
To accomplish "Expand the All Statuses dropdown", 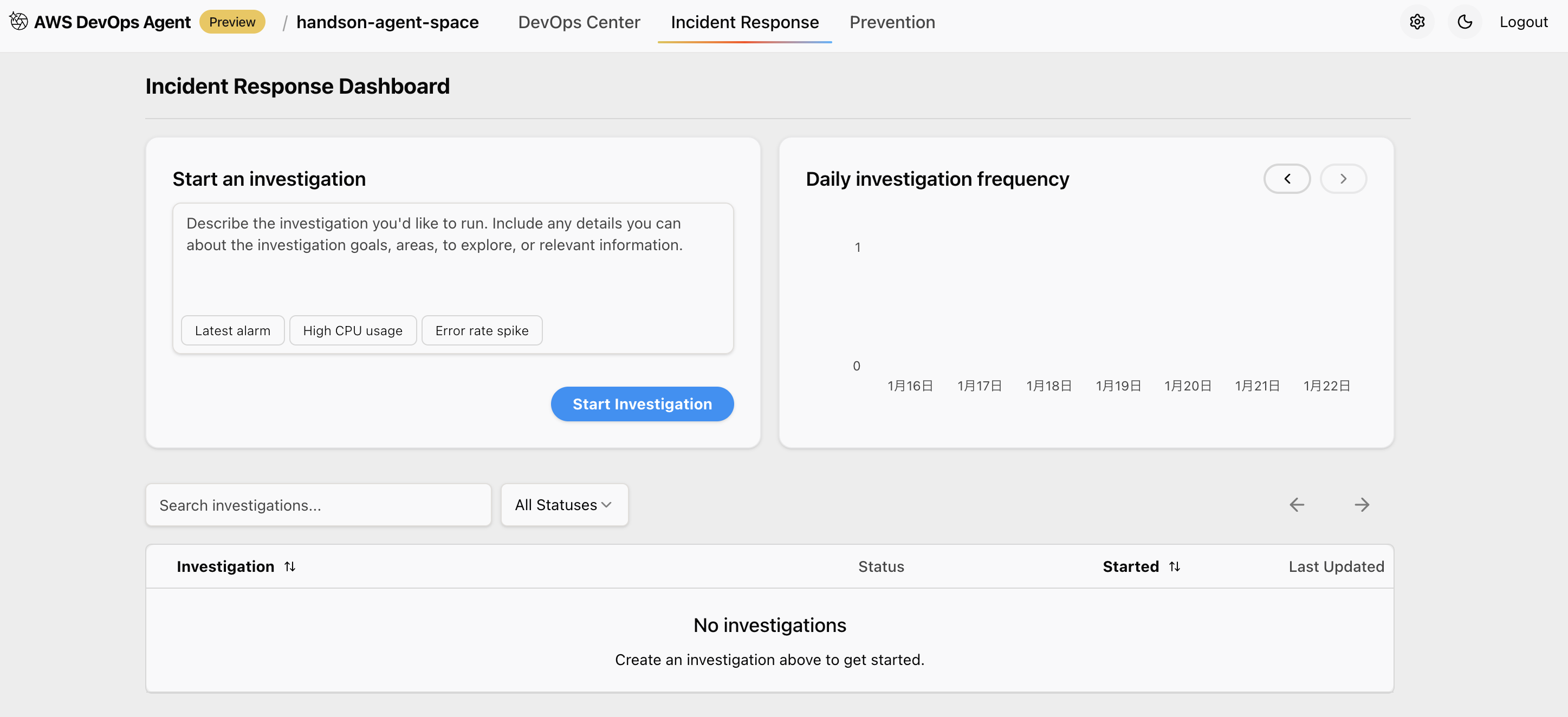I will [563, 505].
